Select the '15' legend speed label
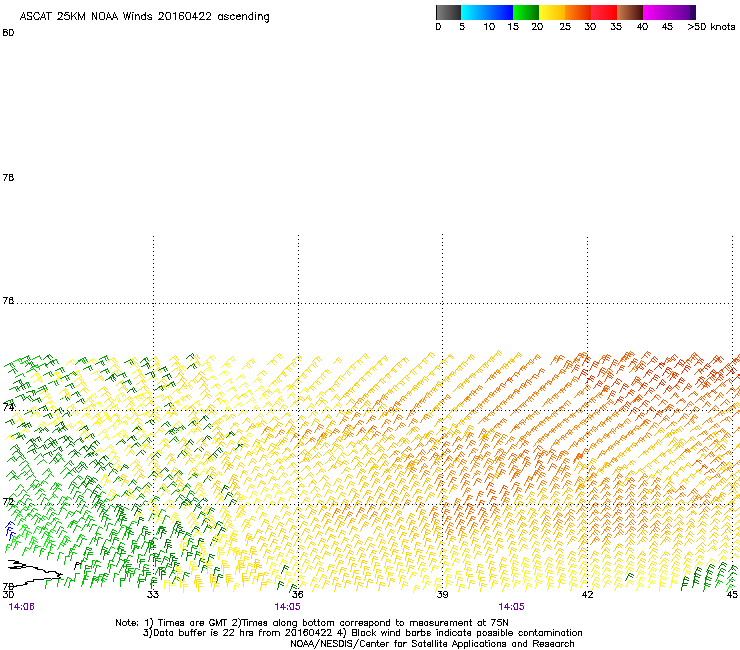The image size is (740, 650). 513,27
